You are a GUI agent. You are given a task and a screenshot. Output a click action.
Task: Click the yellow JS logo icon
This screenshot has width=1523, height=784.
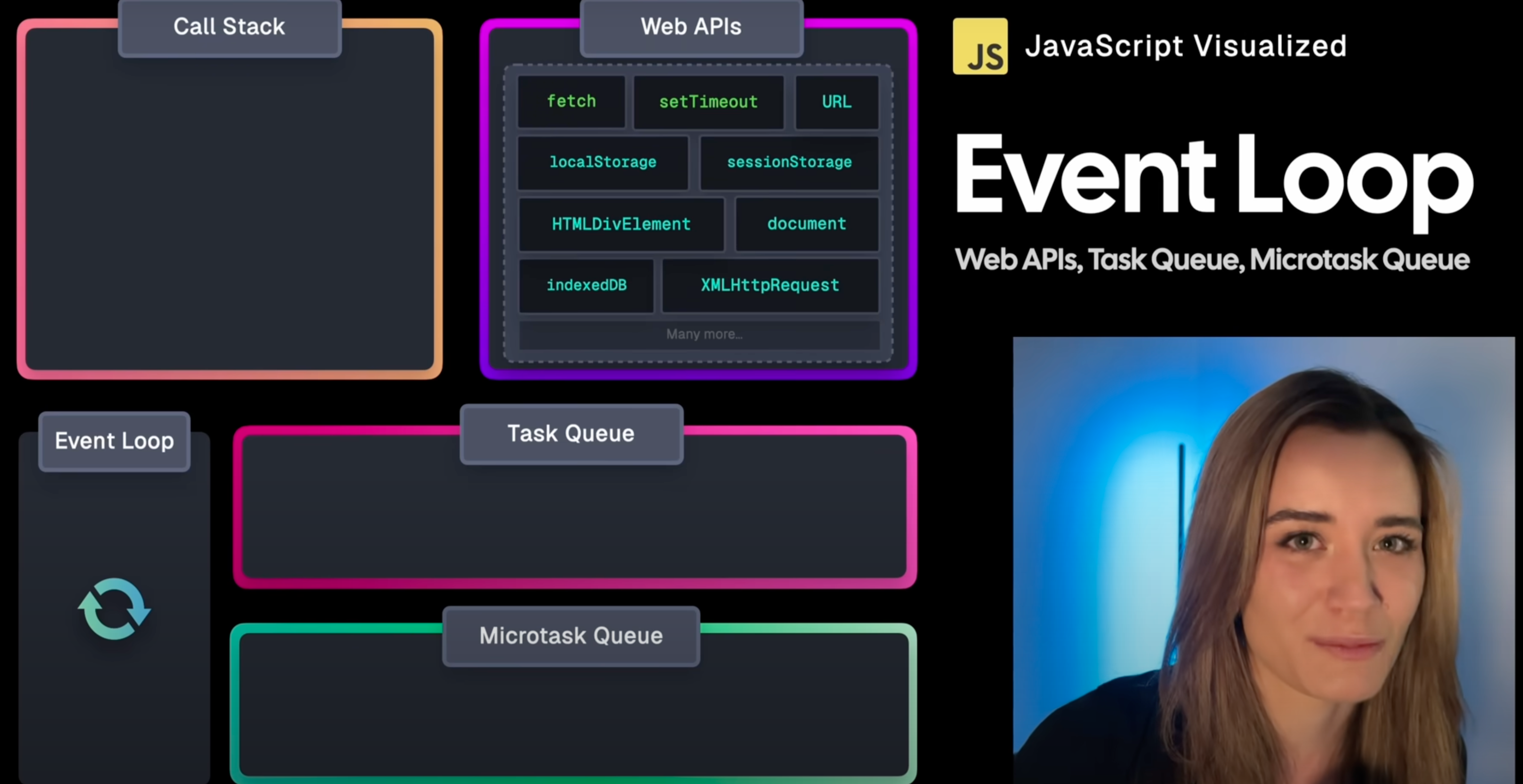click(x=980, y=46)
